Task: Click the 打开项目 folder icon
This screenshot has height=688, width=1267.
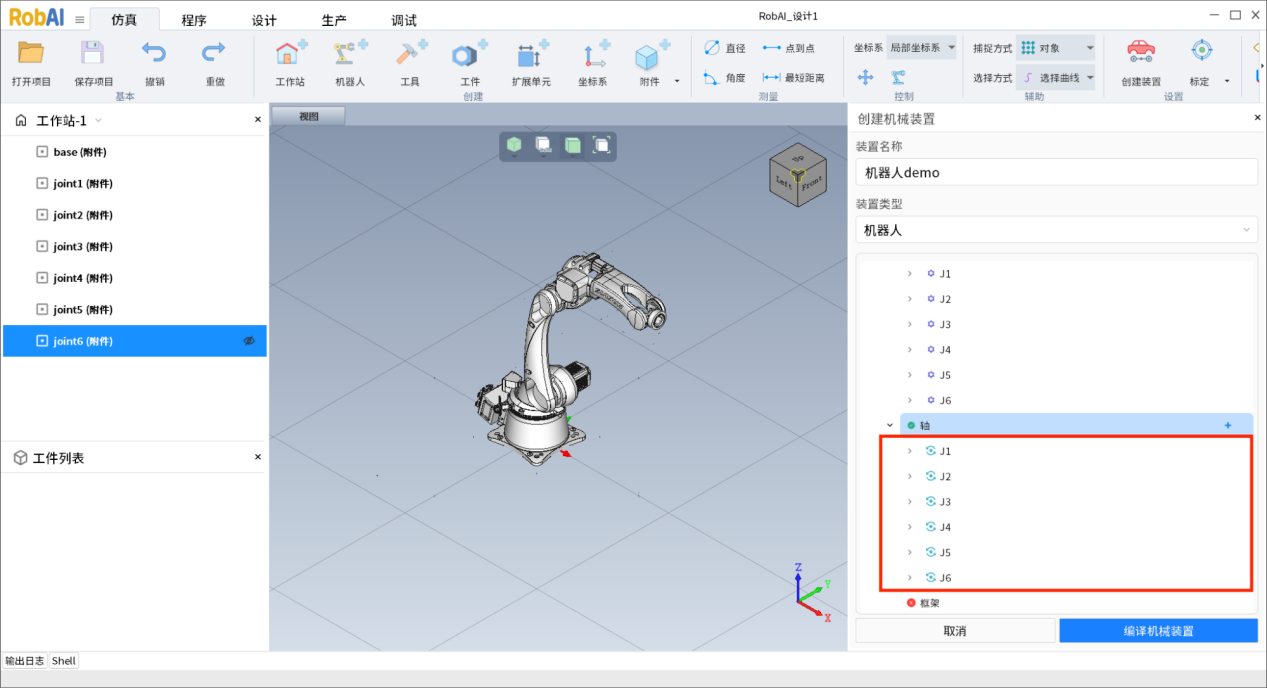Action: [x=31, y=53]
